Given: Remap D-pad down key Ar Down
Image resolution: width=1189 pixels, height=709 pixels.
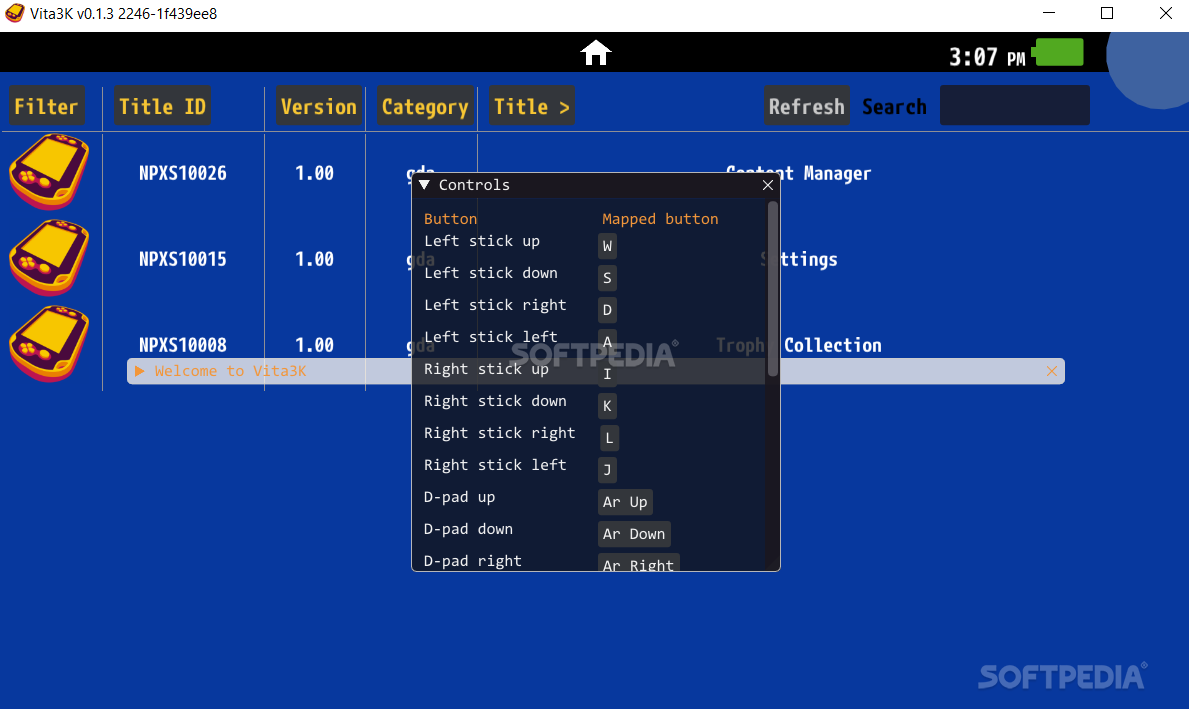Looking at the screenshot, I should point(634,534).
